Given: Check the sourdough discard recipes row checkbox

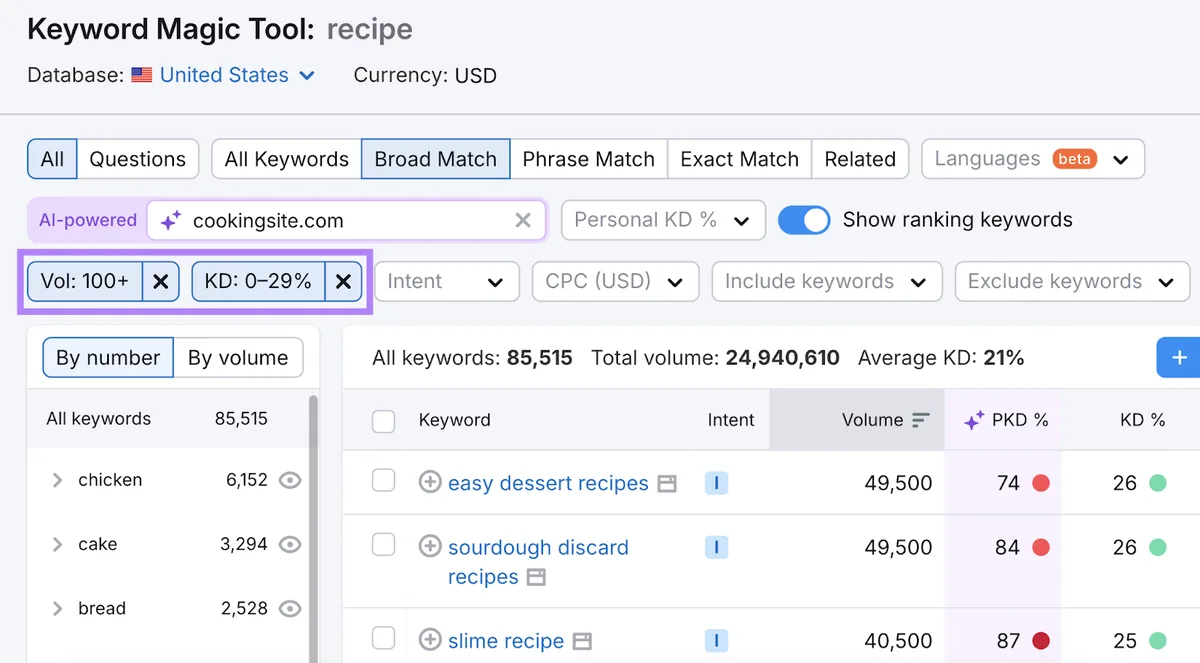Looking at the screenshot, I should coord(383,545).
